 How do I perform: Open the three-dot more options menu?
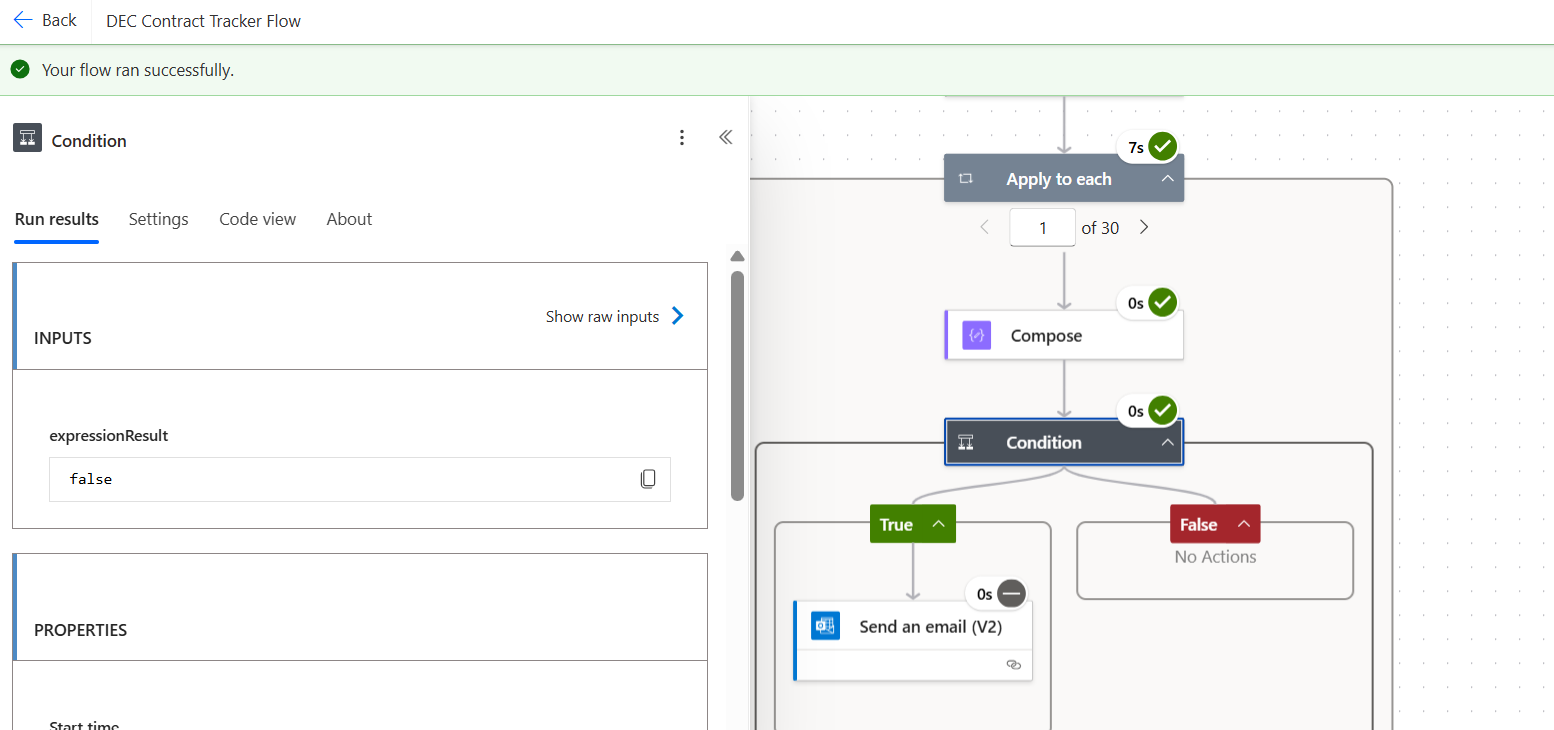coord(682,138)
